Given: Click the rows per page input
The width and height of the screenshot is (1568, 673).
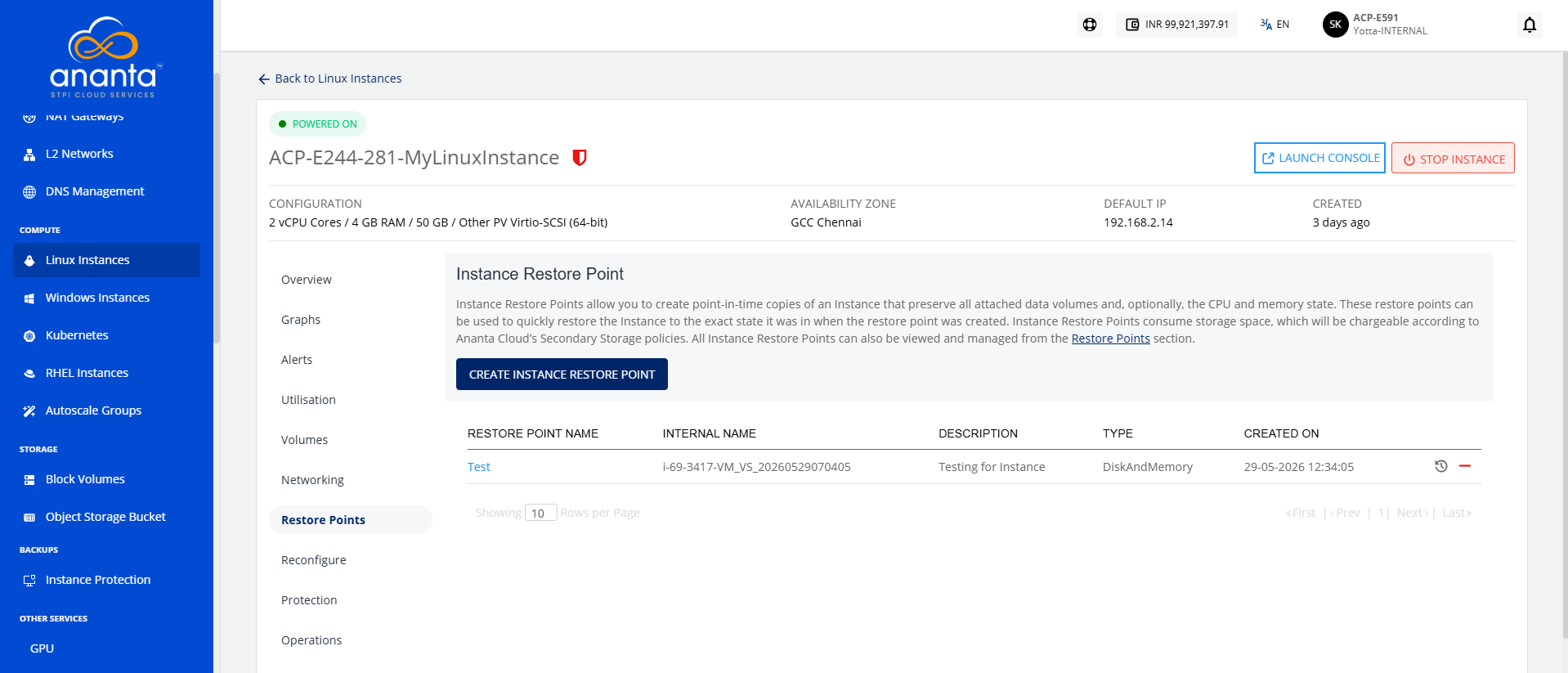Looking at the screenshot, I should pyautogui.click(x=540, y=513).
